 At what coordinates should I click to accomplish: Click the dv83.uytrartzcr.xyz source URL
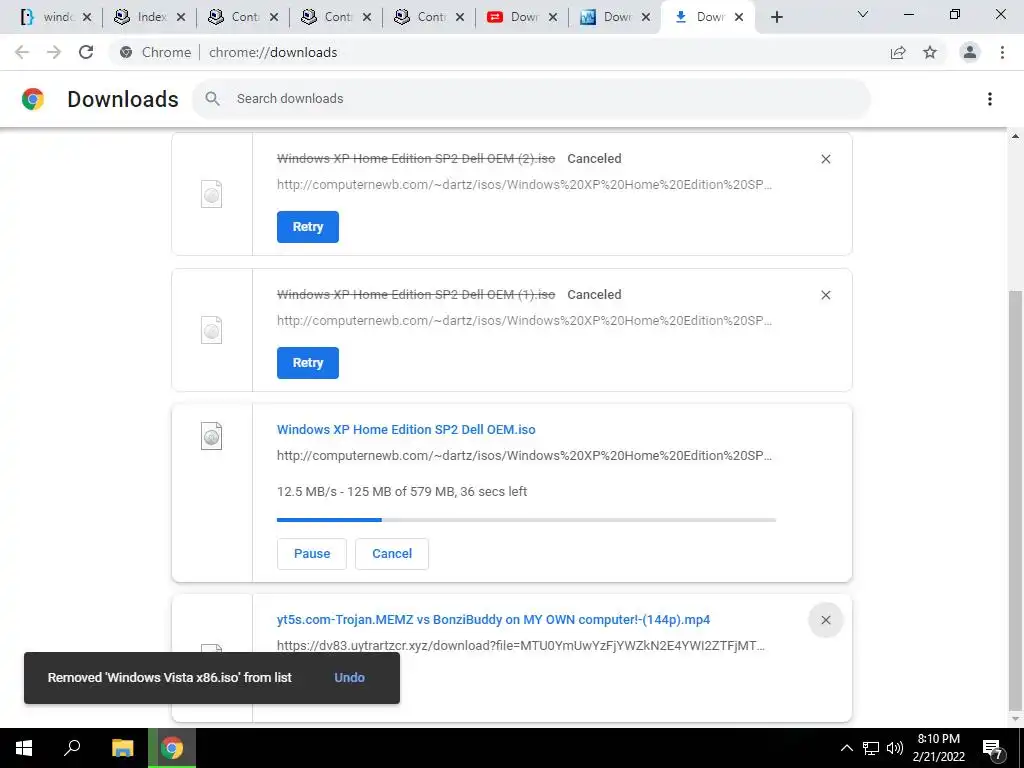pos(520,646)
